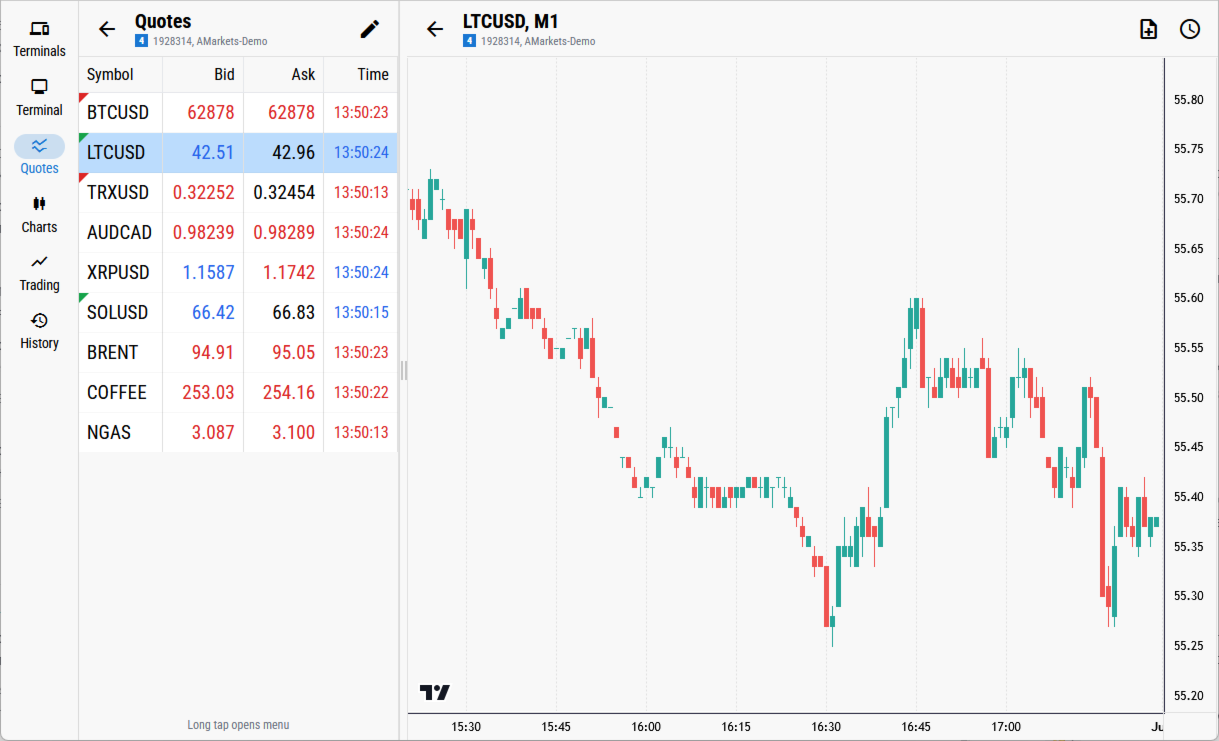This screenshot has height=741, width=1219.
Task: Open the clock timeframe icon
Action: 1189,29
